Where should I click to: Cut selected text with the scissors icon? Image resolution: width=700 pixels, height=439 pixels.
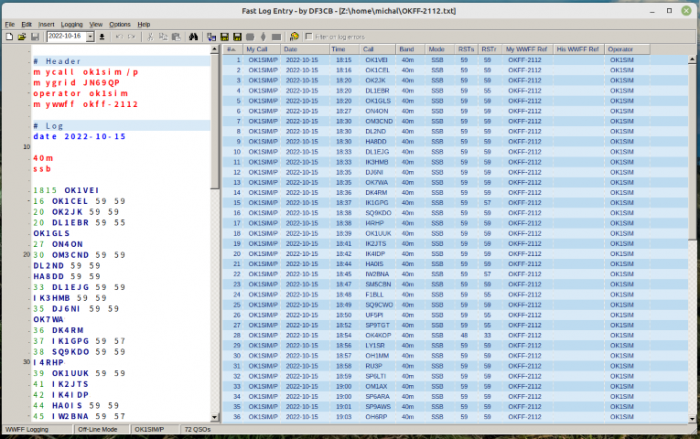click(150, 37)
